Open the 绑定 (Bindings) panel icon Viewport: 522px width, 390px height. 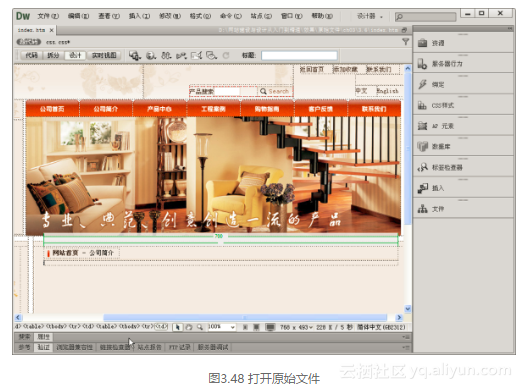(423, 84)
